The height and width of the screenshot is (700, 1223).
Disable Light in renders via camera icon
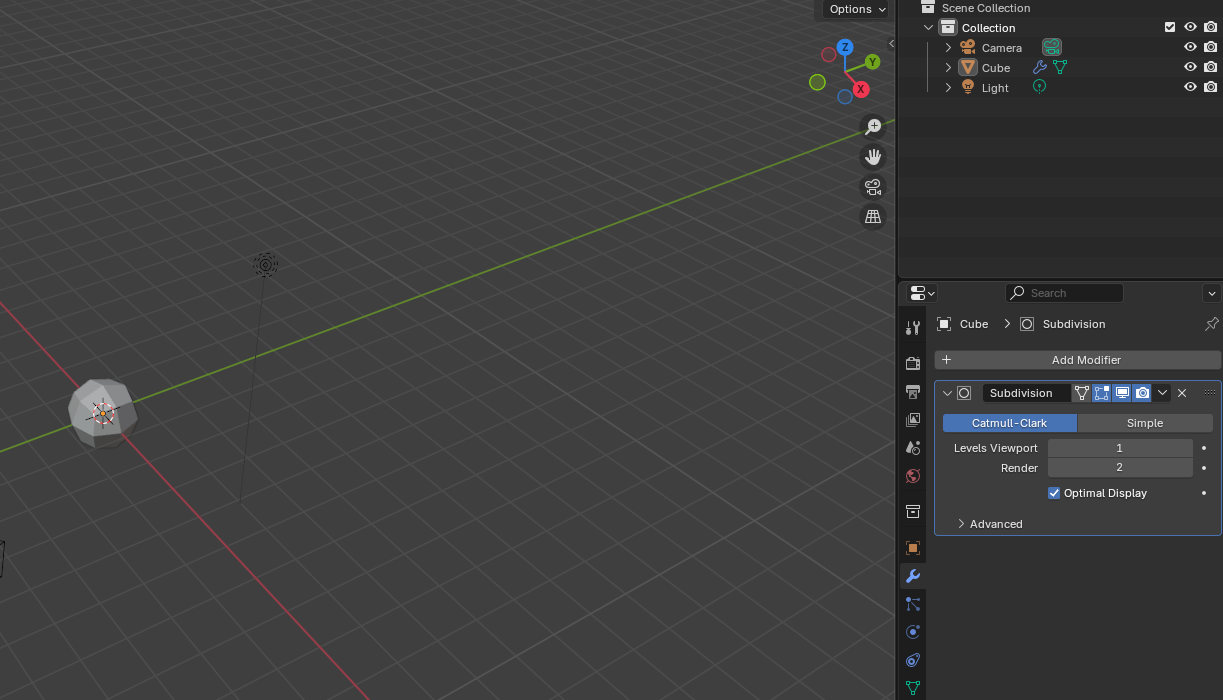tap(1210, 87)
